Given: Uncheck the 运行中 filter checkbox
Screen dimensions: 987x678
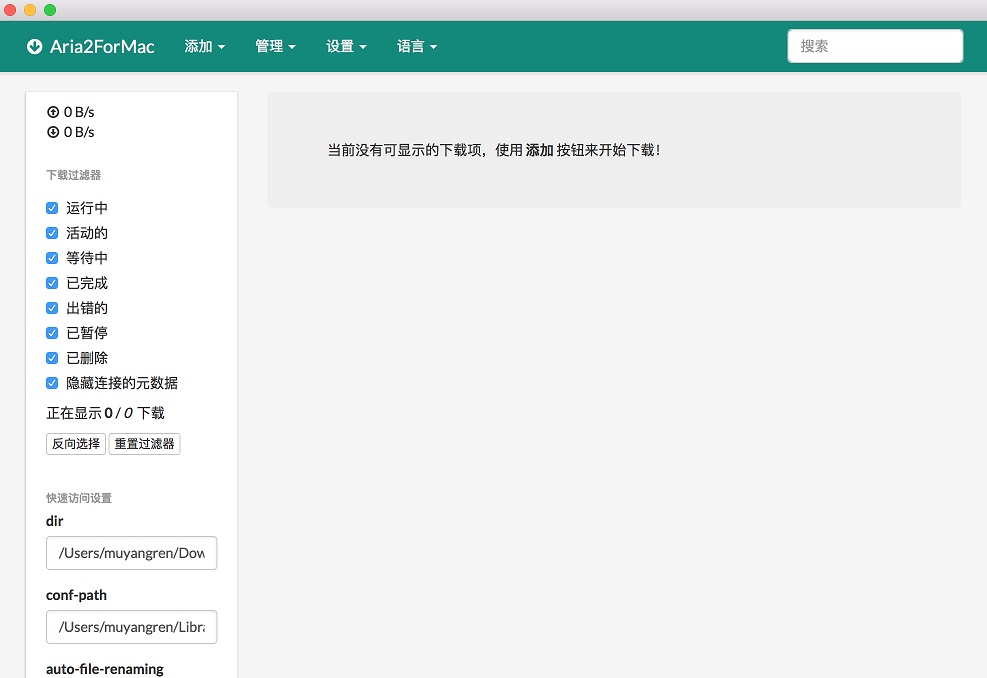Looking at the screenshot, I should pyautogui.click(x=52, y=208).
